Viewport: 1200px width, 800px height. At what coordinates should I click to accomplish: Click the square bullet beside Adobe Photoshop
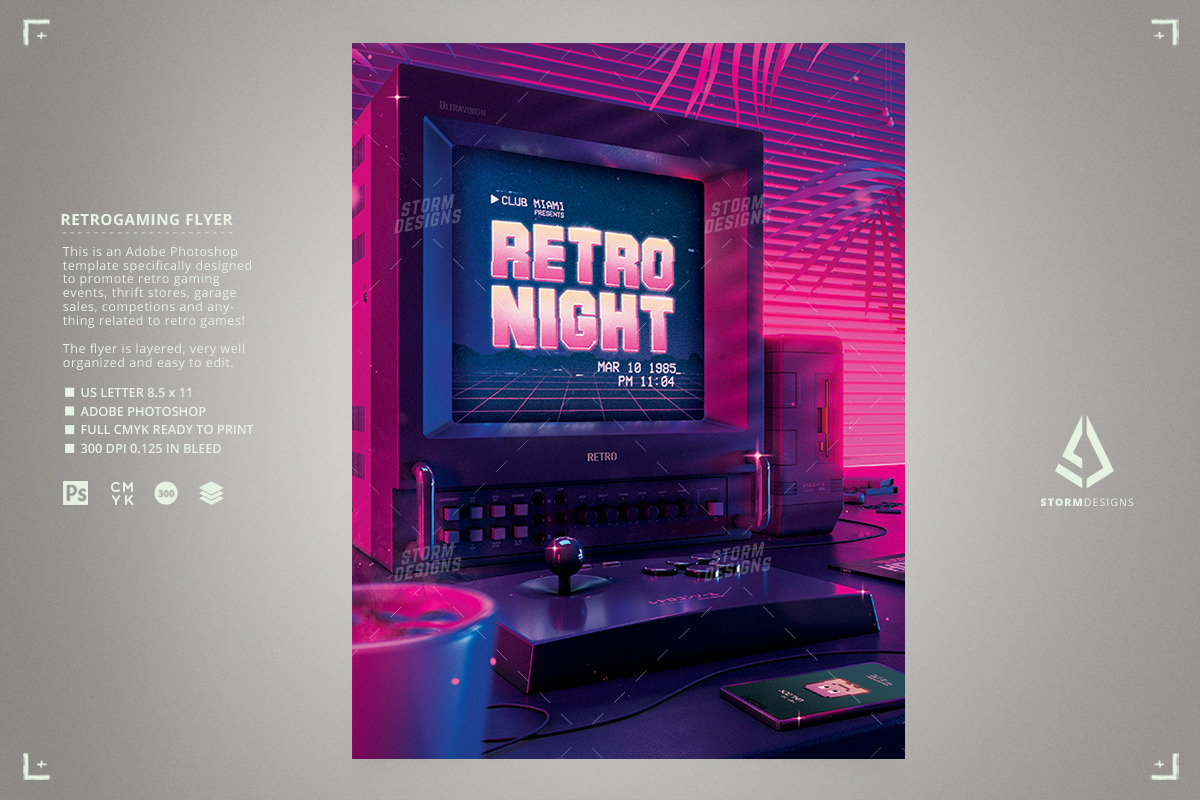pyautogui.click(x=70, y=411)
